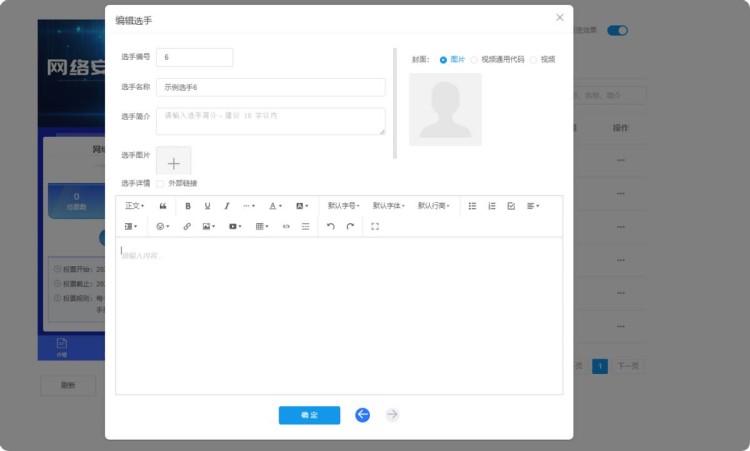Open the 默认字体 font family dropdown
Viewport: 750px width, 451px height.
coord(388,206)
